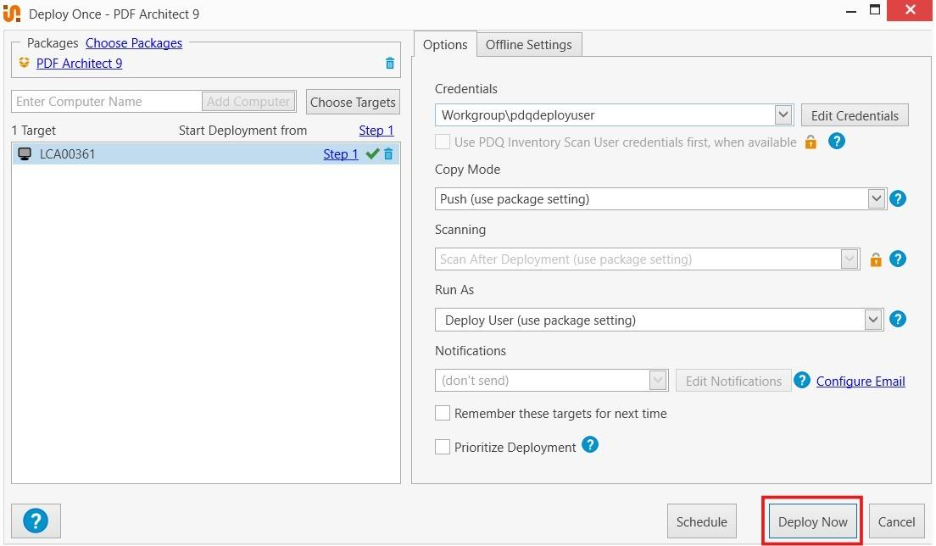Image resolution: width=936 pixels, height=546 pixels.
Task: Open help for Prioritize Deployment
Action: click(590, 445)
